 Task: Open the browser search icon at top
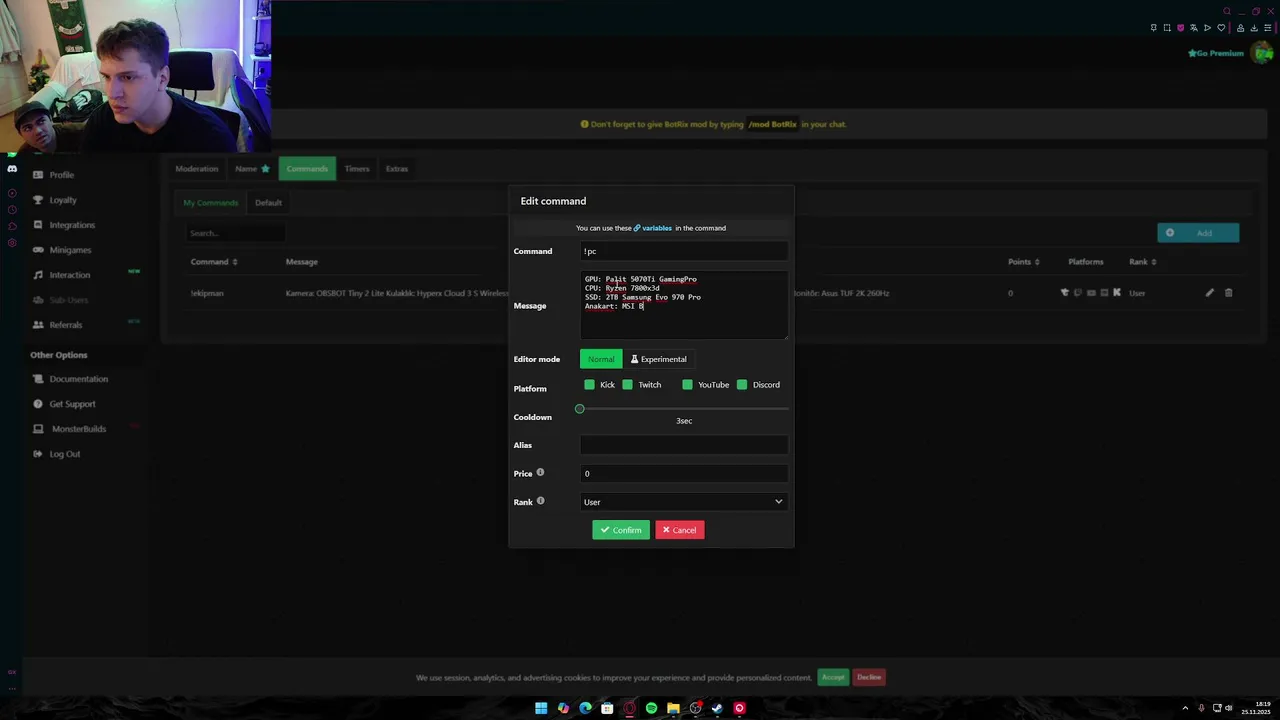1227,11
